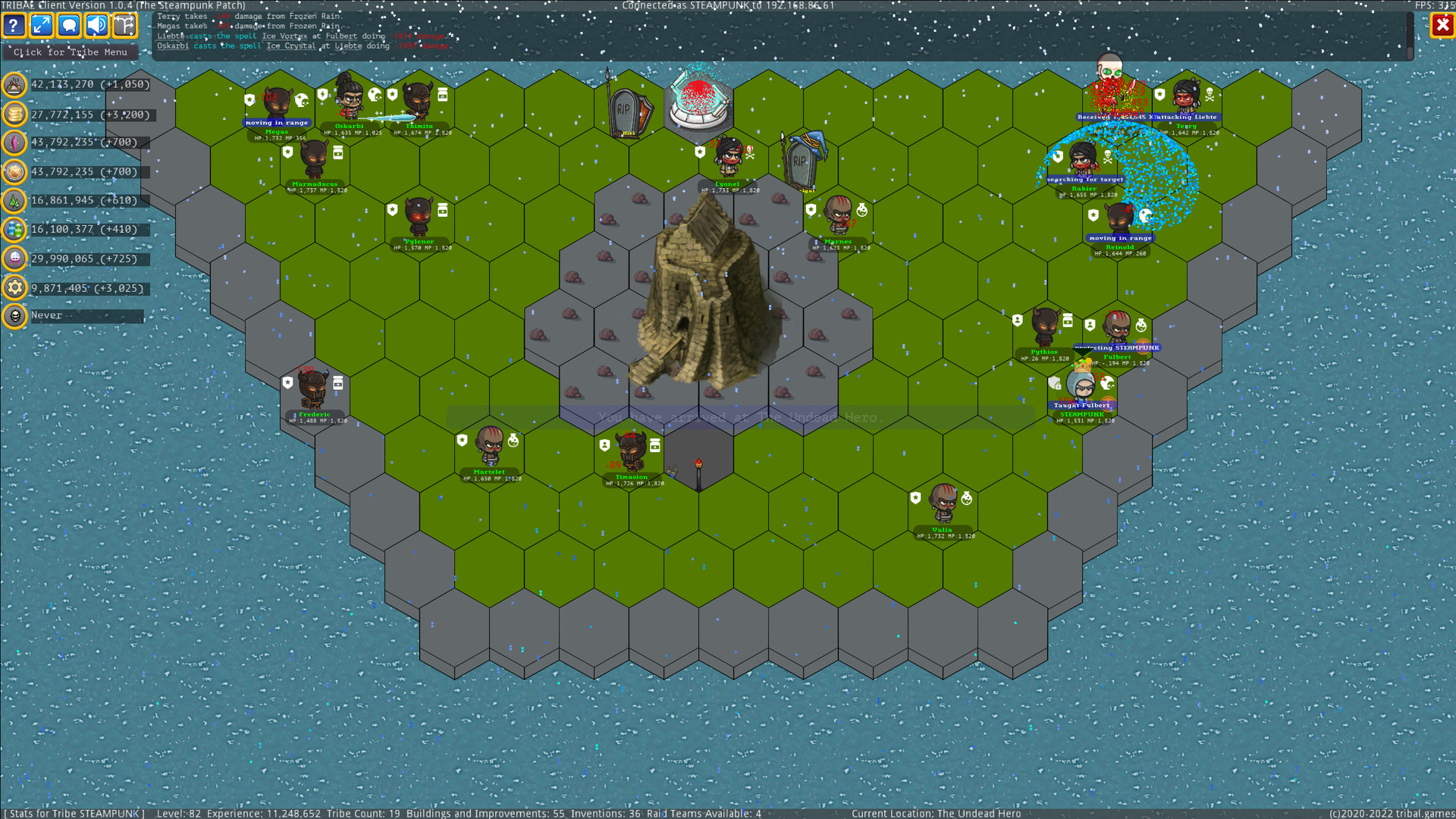Viewport: 1456px width, 819px height.
Task: Click the gear inventions resource icon
Action: tap(14, 288)
